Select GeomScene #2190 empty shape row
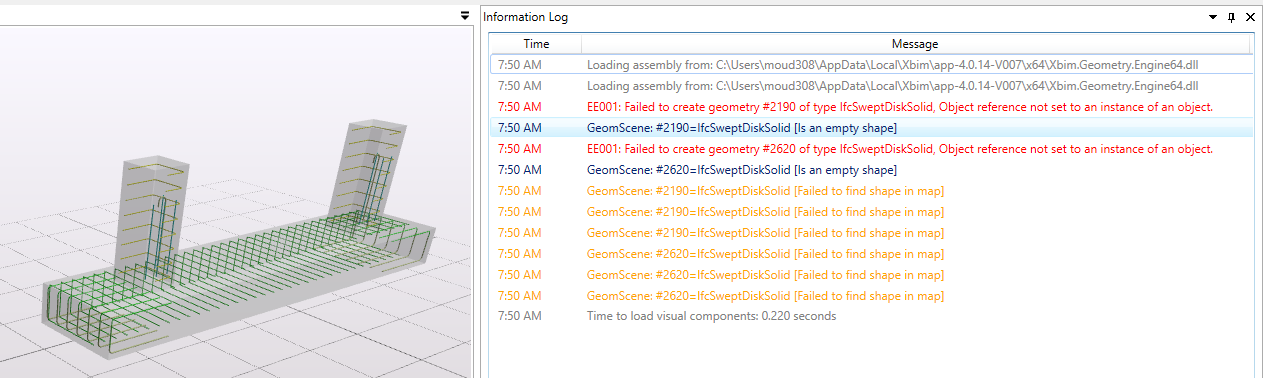The width and height of the screenshot is (1263, 378). pos(871,127)
